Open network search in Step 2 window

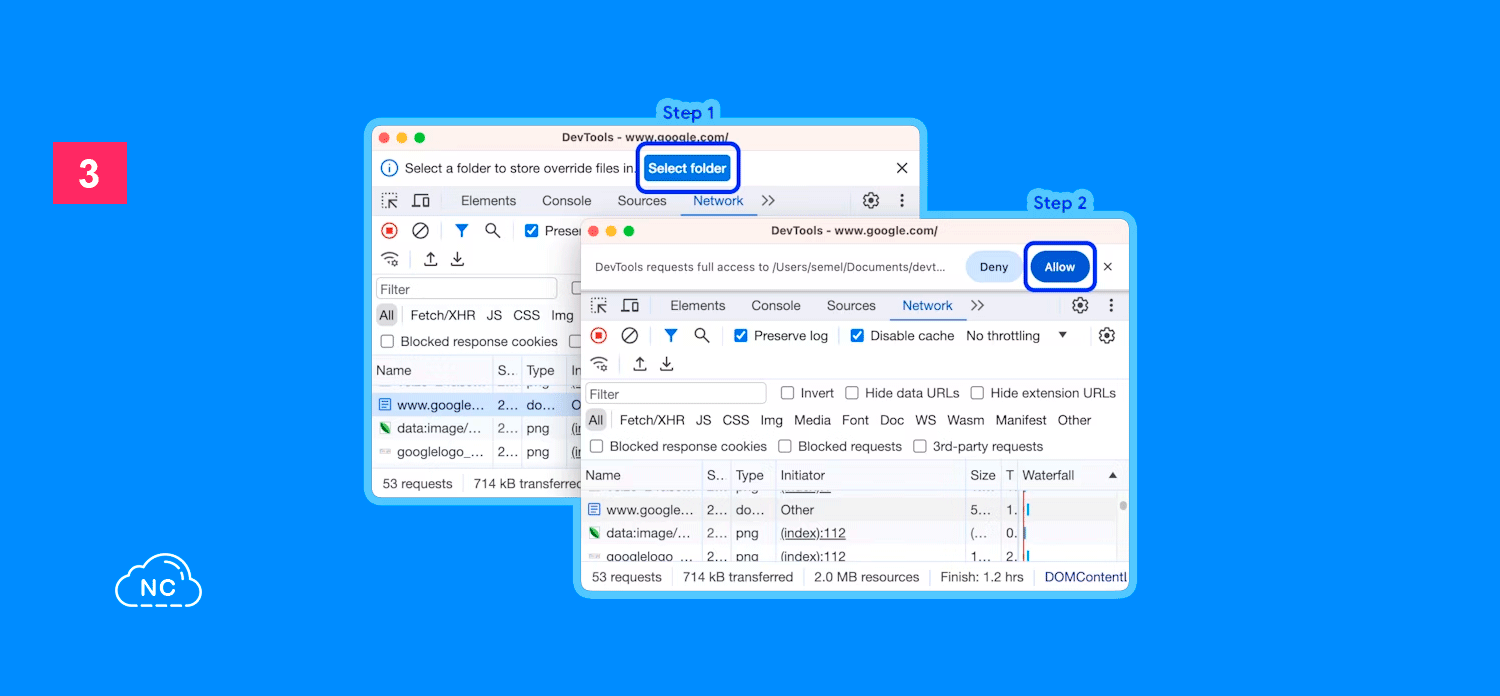click(x=702, y=336)
